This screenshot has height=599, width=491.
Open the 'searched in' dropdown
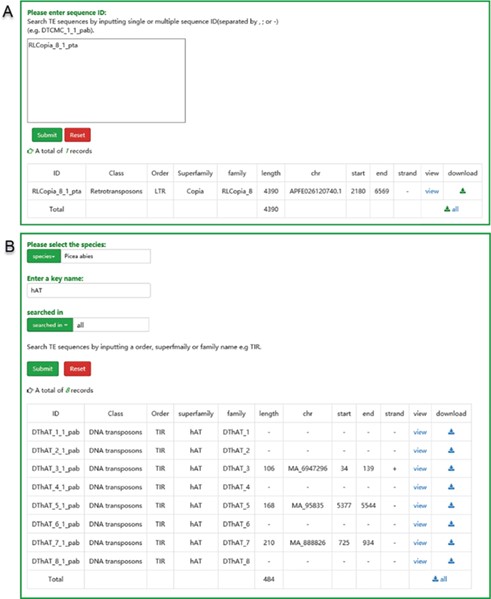click(x=50, y=325)
